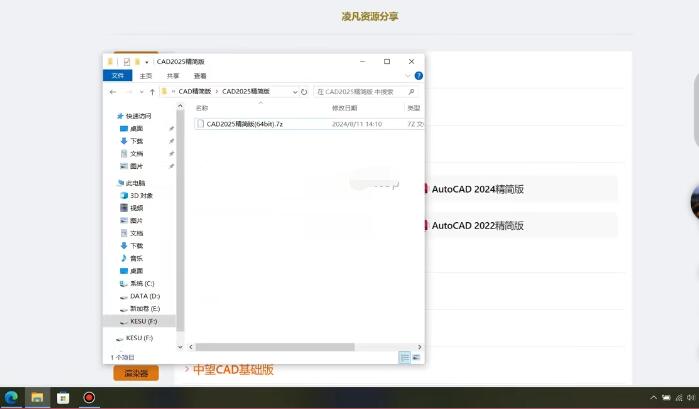Open AutoCAD 2022精简版 on the webpage
Image resolution: width=699 pixels, height=409 pixels.
[477, 226]
